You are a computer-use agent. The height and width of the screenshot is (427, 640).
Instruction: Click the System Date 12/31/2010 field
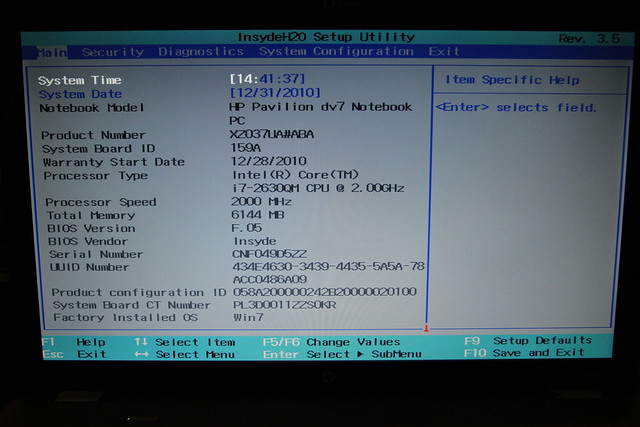[x=275, y=92]
